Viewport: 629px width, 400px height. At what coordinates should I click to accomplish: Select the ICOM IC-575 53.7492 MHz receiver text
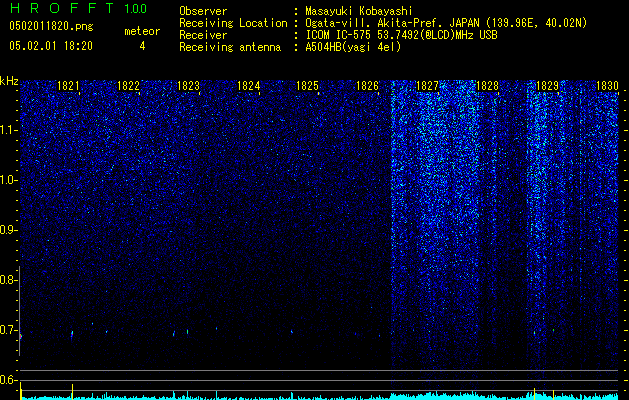coord(401,35)
